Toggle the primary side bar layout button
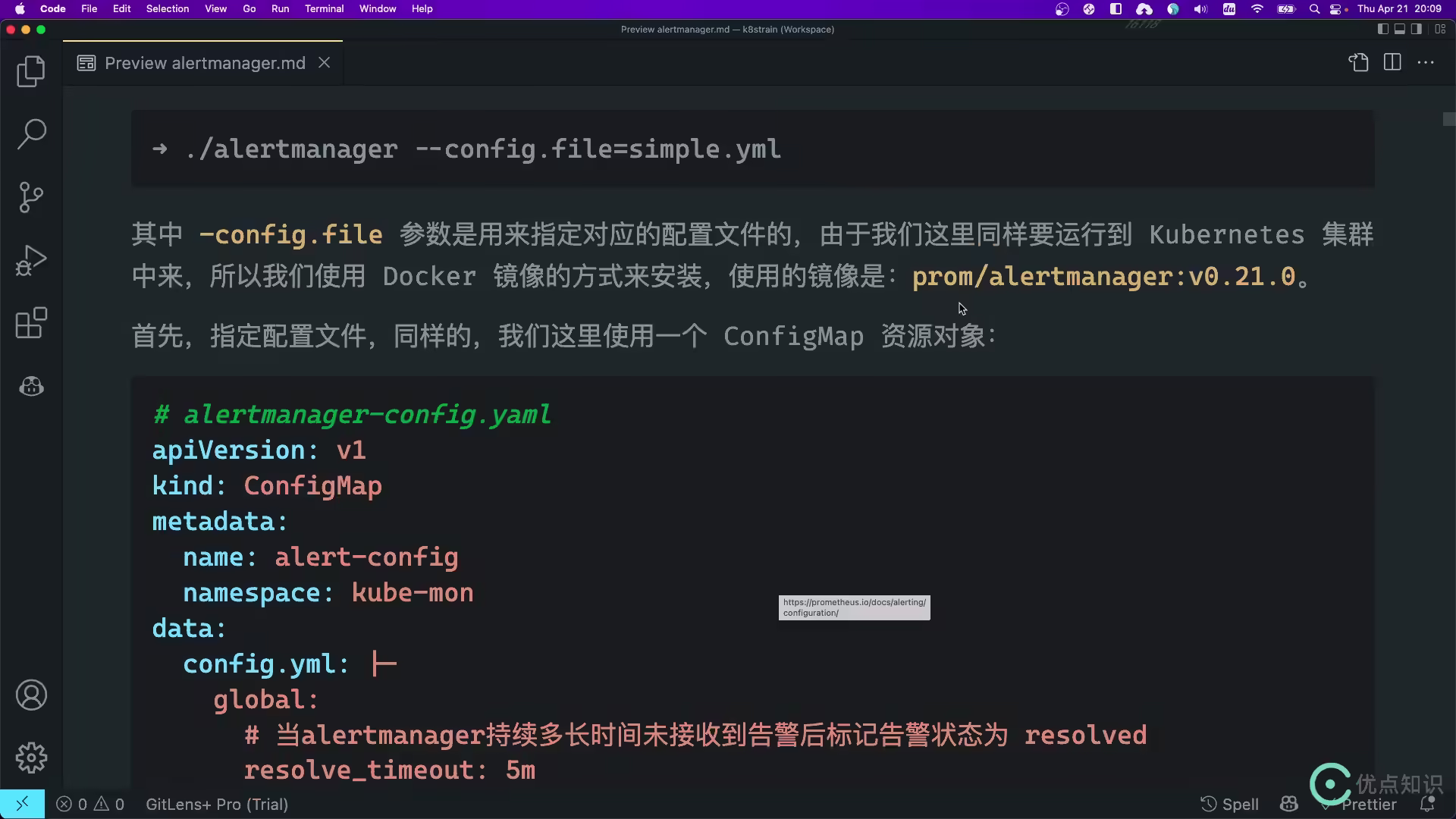This screenshot has height=819, width=1456. pos(1382,29)
